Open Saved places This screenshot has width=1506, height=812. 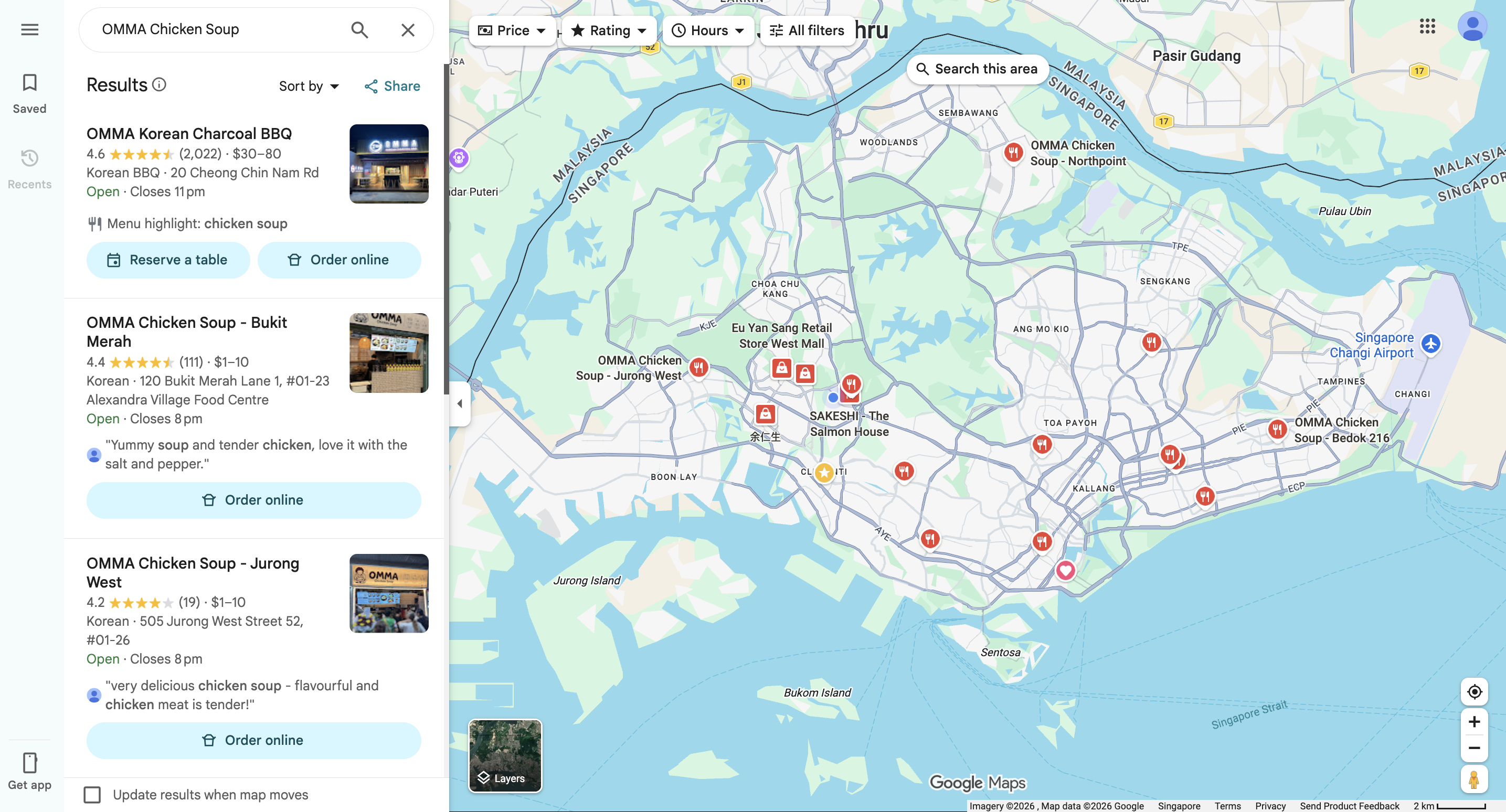click(30, 93)
